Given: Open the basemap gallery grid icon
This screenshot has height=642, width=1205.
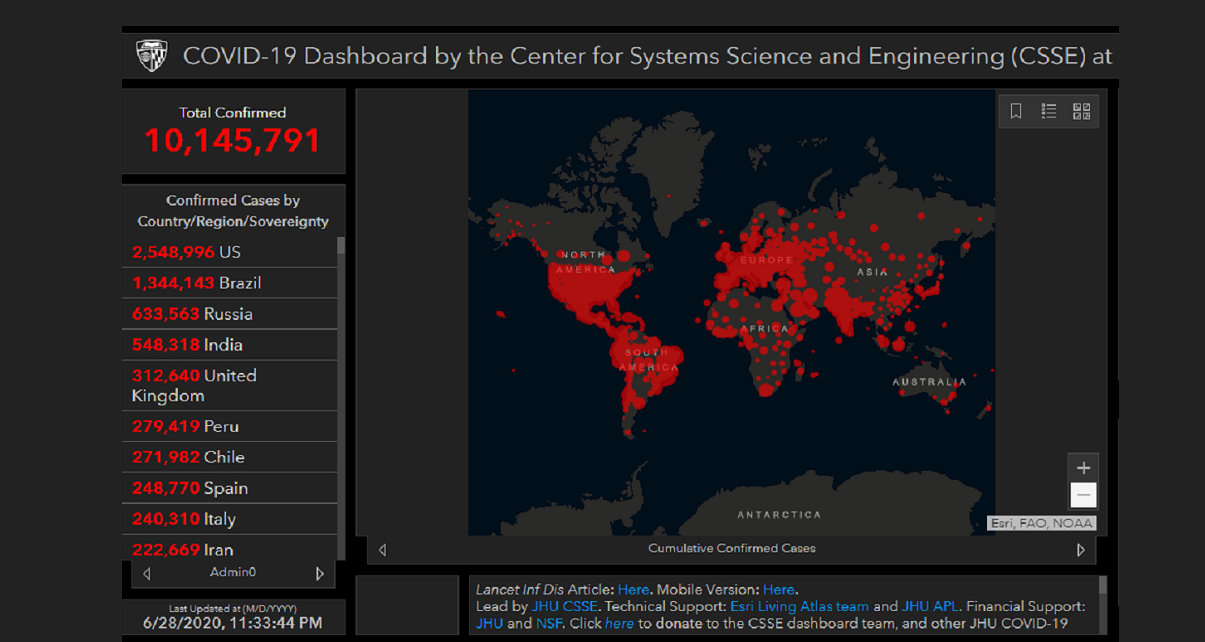Looking at the screenshot, I should point(1081,111).
